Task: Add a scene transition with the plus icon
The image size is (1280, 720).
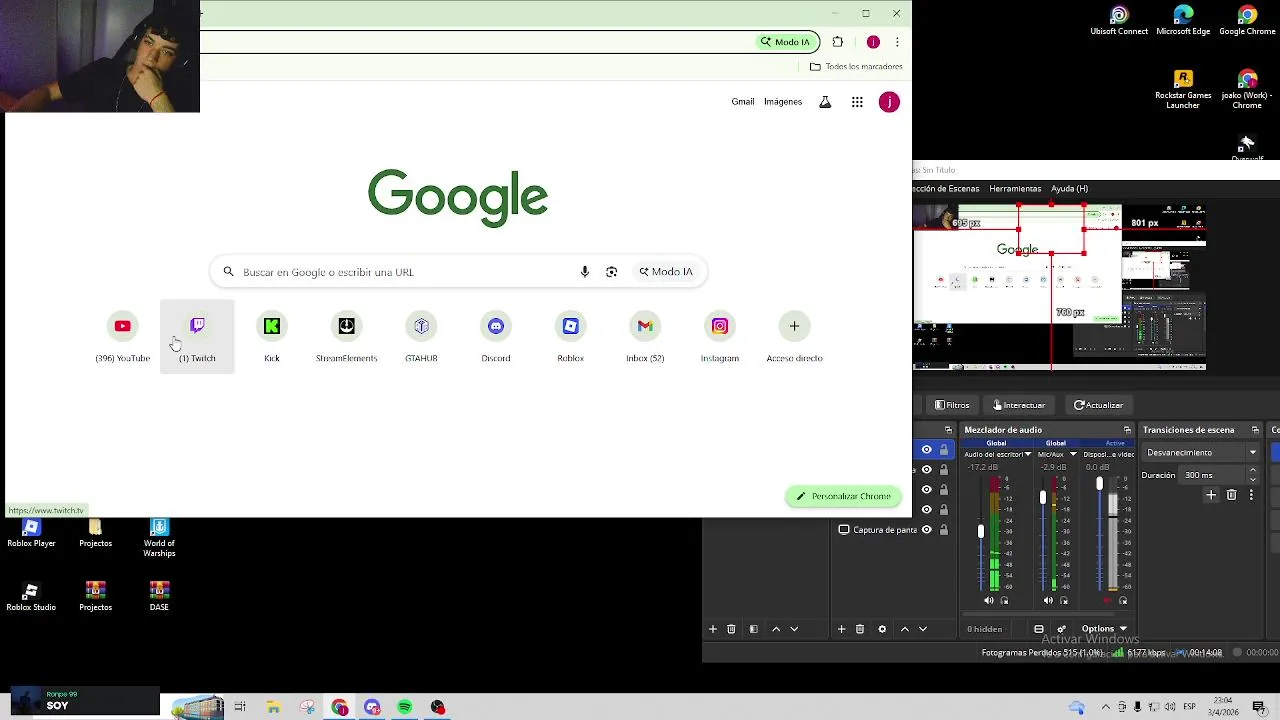Action: pos(1211,495)
